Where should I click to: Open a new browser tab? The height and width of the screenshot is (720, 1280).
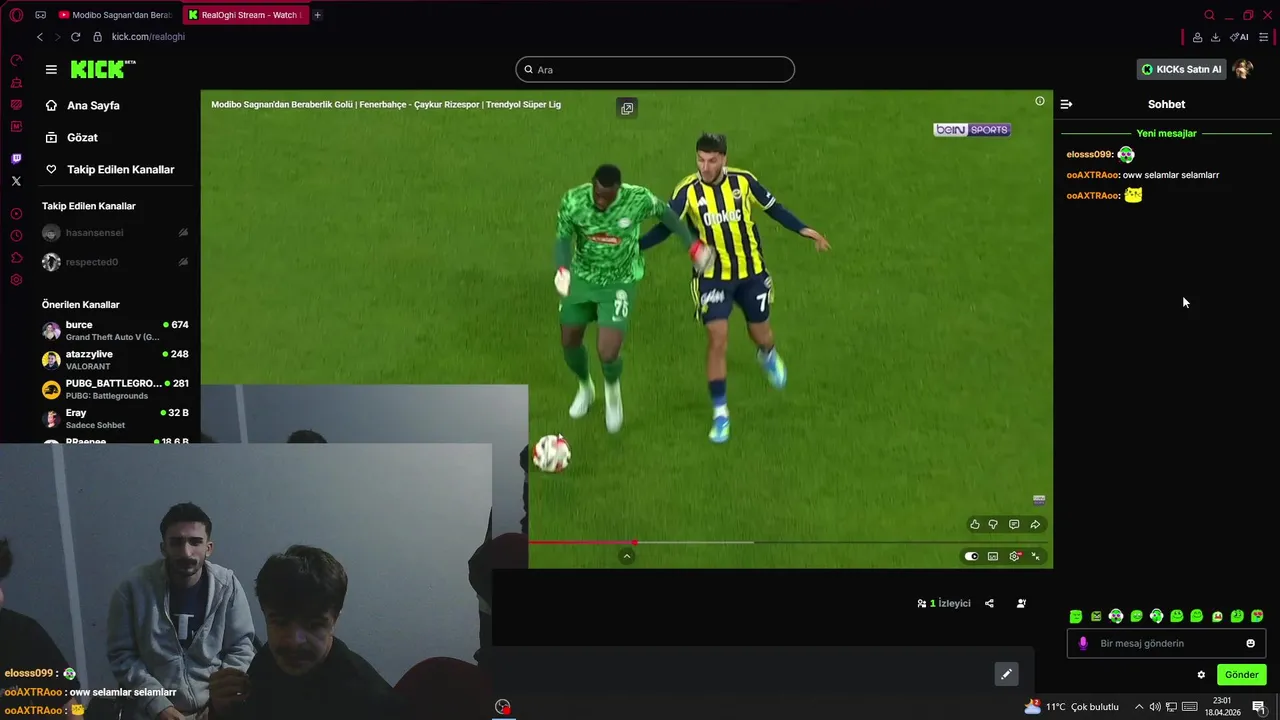pyautogui.click(x=318, y=15)
